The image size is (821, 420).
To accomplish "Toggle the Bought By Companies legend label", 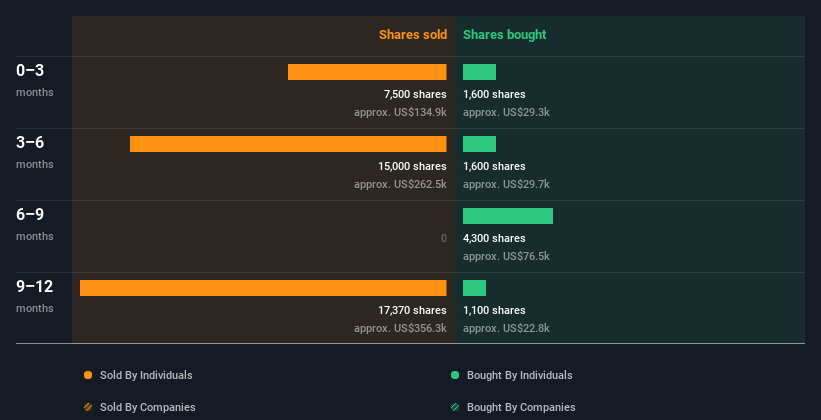I will [521, 407].
